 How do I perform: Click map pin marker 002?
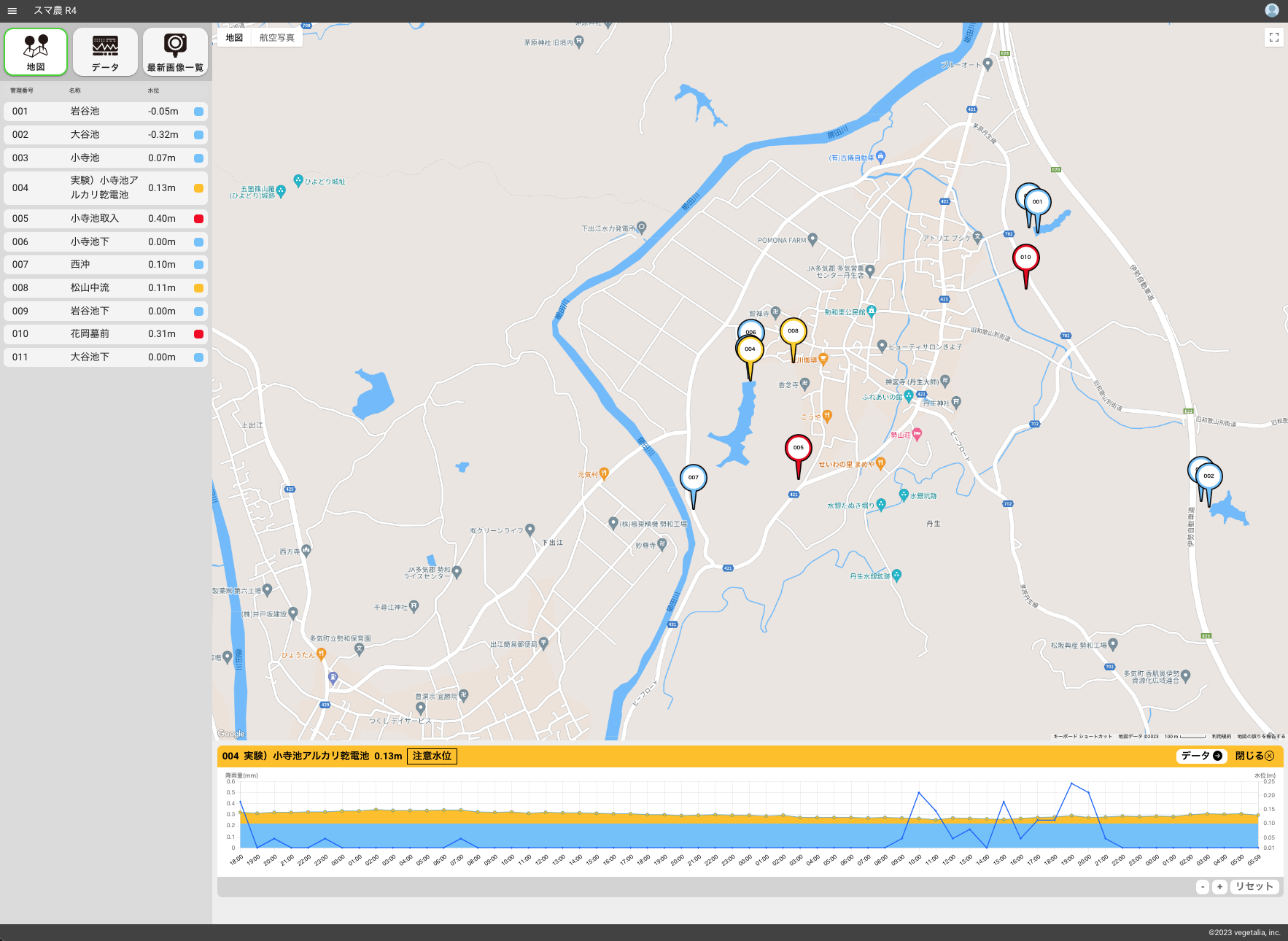coord(1209,477)
